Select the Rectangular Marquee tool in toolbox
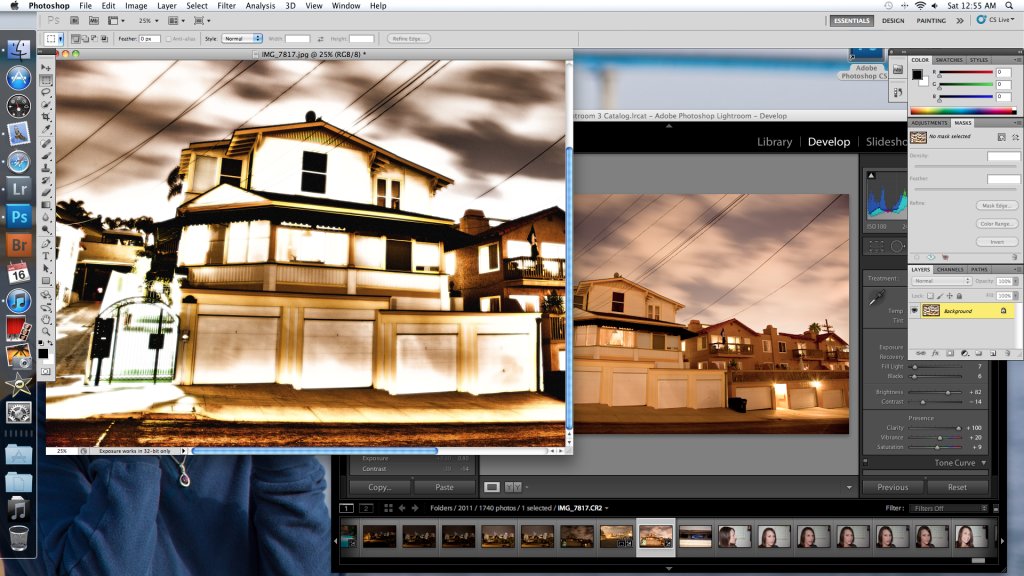 pos(46,80)
